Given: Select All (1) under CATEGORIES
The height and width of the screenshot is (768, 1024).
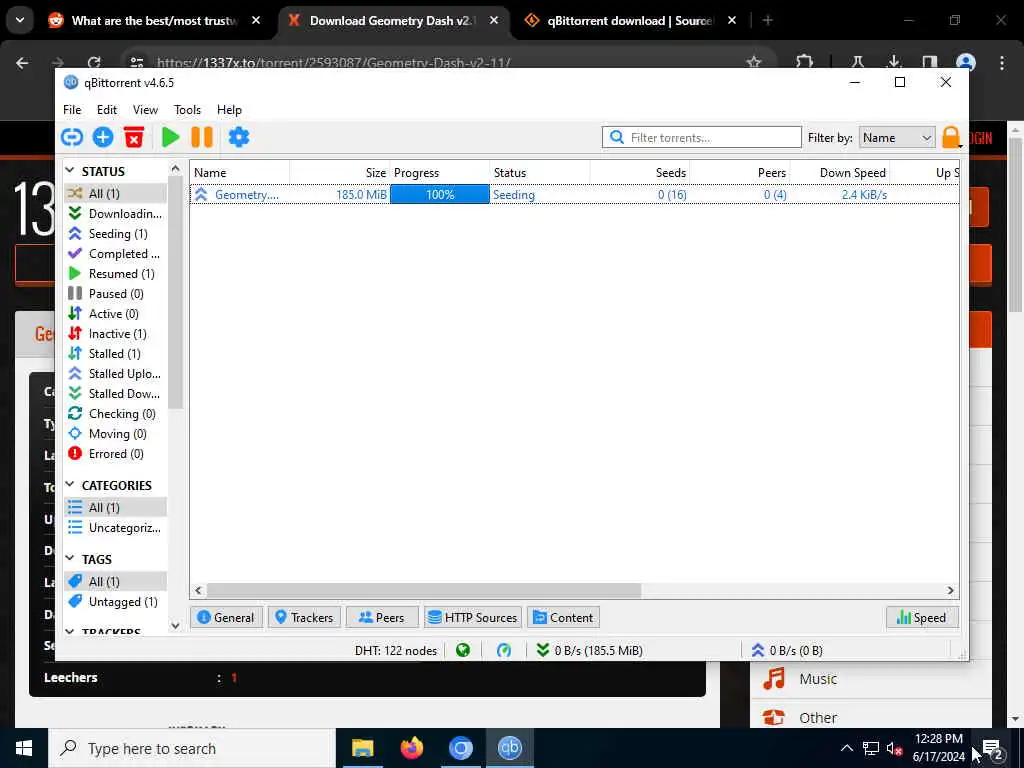Looking at the screenshot, I should (x=116, y=507).
